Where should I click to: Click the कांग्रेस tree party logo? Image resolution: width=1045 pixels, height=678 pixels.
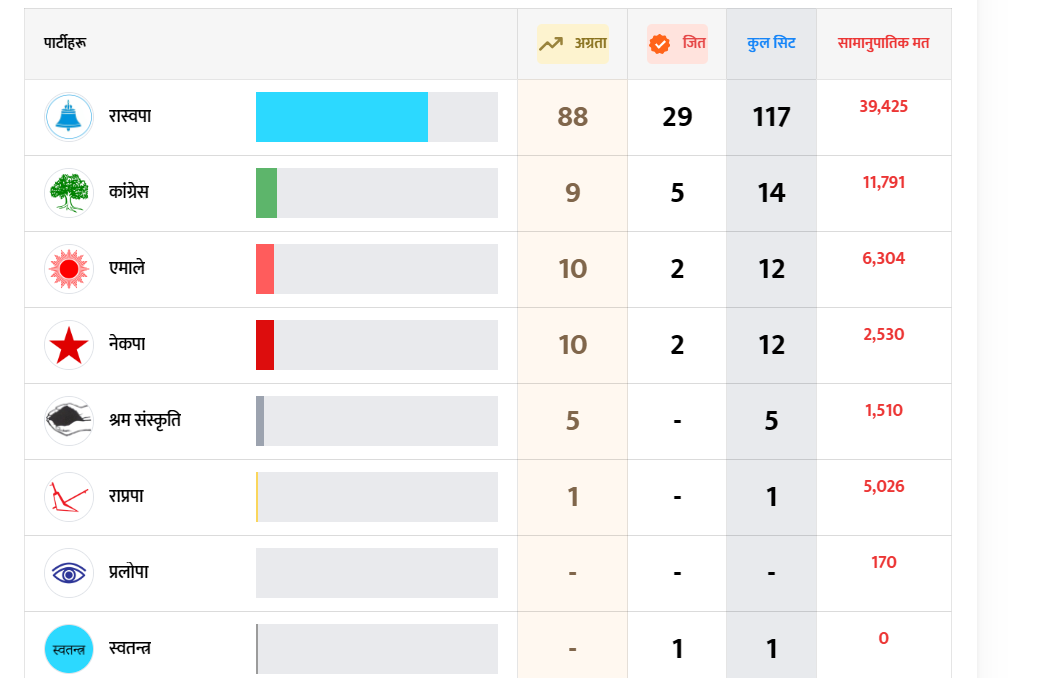click(x=69, y=193)
